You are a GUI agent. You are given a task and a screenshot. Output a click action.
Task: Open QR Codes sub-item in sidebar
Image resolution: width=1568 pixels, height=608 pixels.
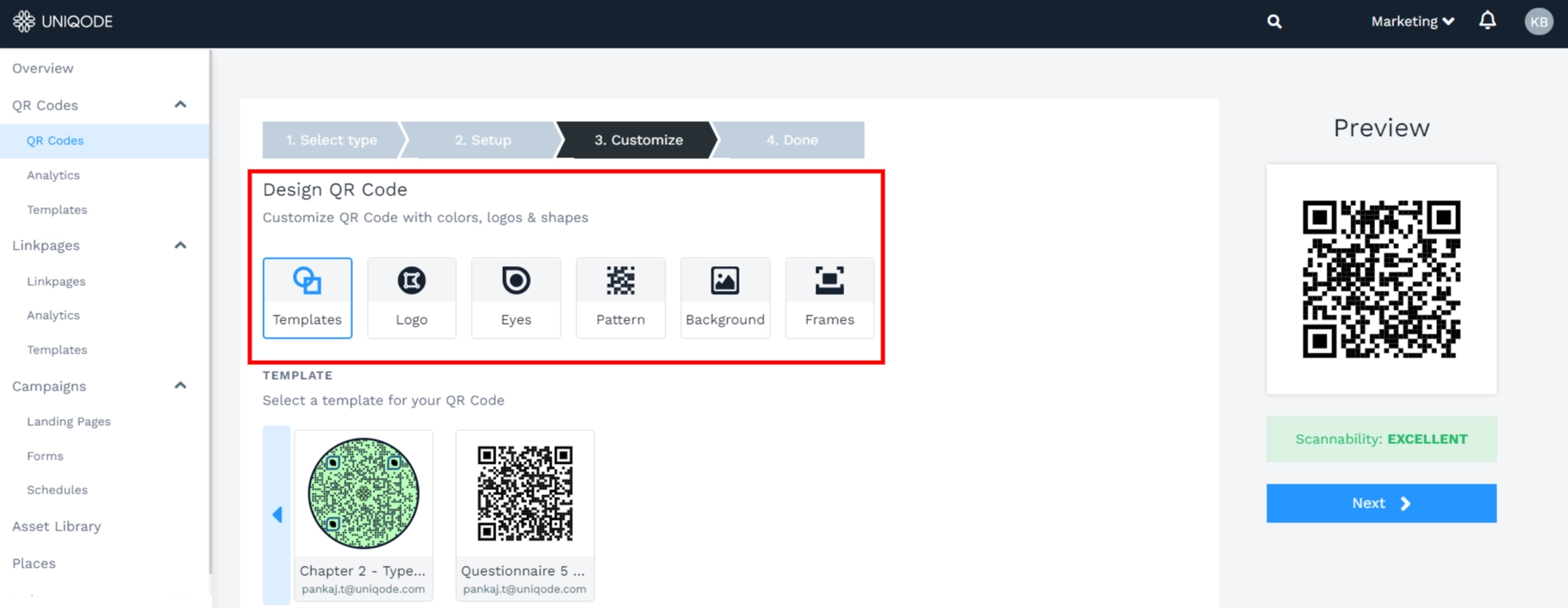(x=55, y=141)
